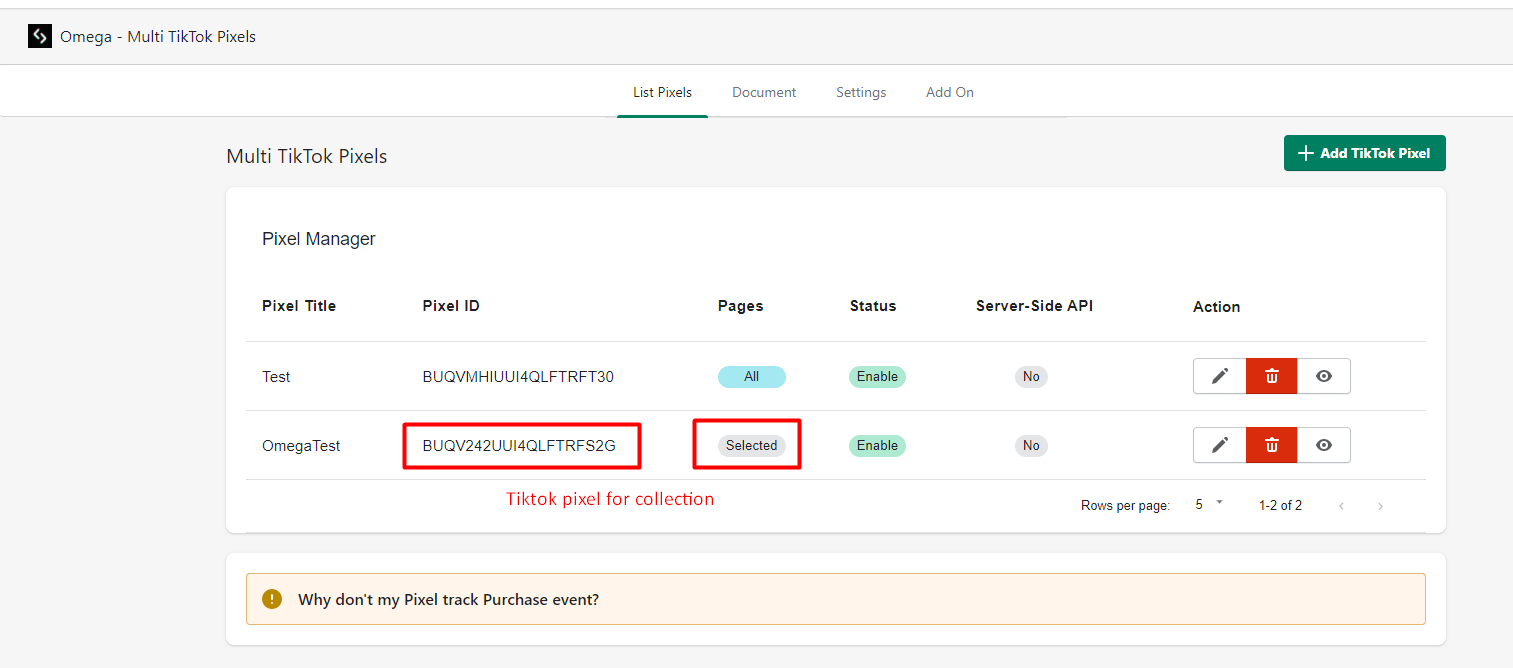Click the Pixel ID column header
1513x668 pixels.
pos(451,306)
